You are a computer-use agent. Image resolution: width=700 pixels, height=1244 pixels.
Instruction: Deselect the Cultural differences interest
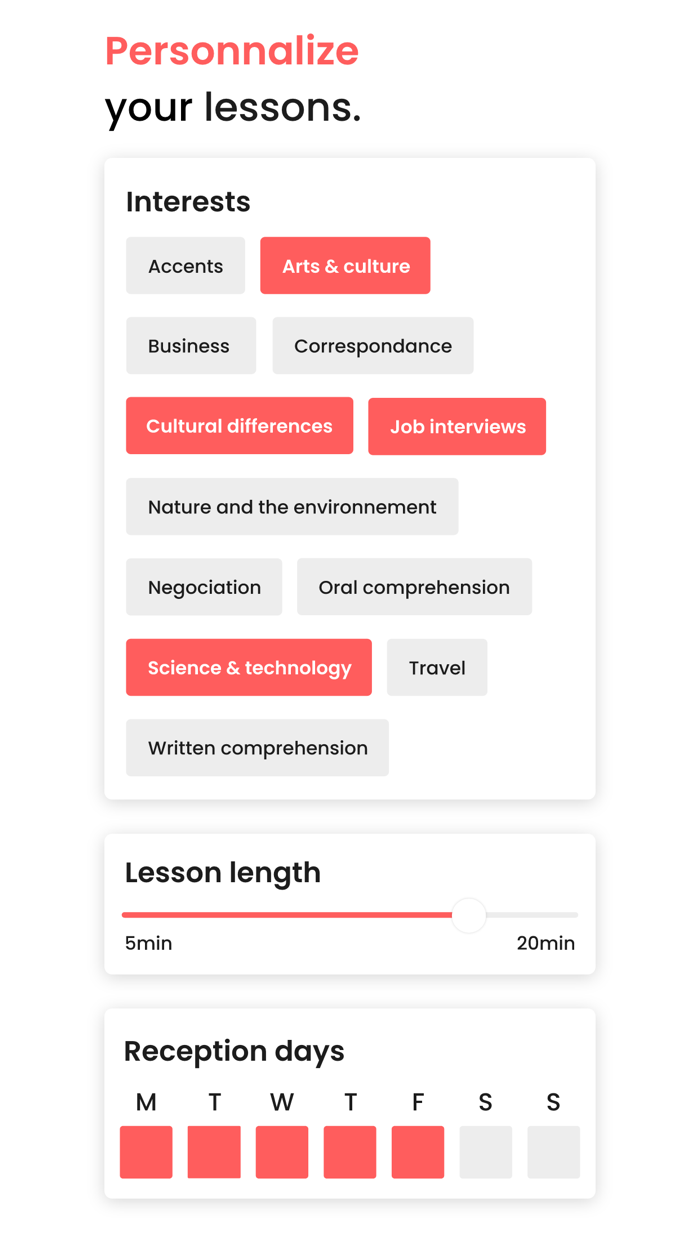coord(239,426)
